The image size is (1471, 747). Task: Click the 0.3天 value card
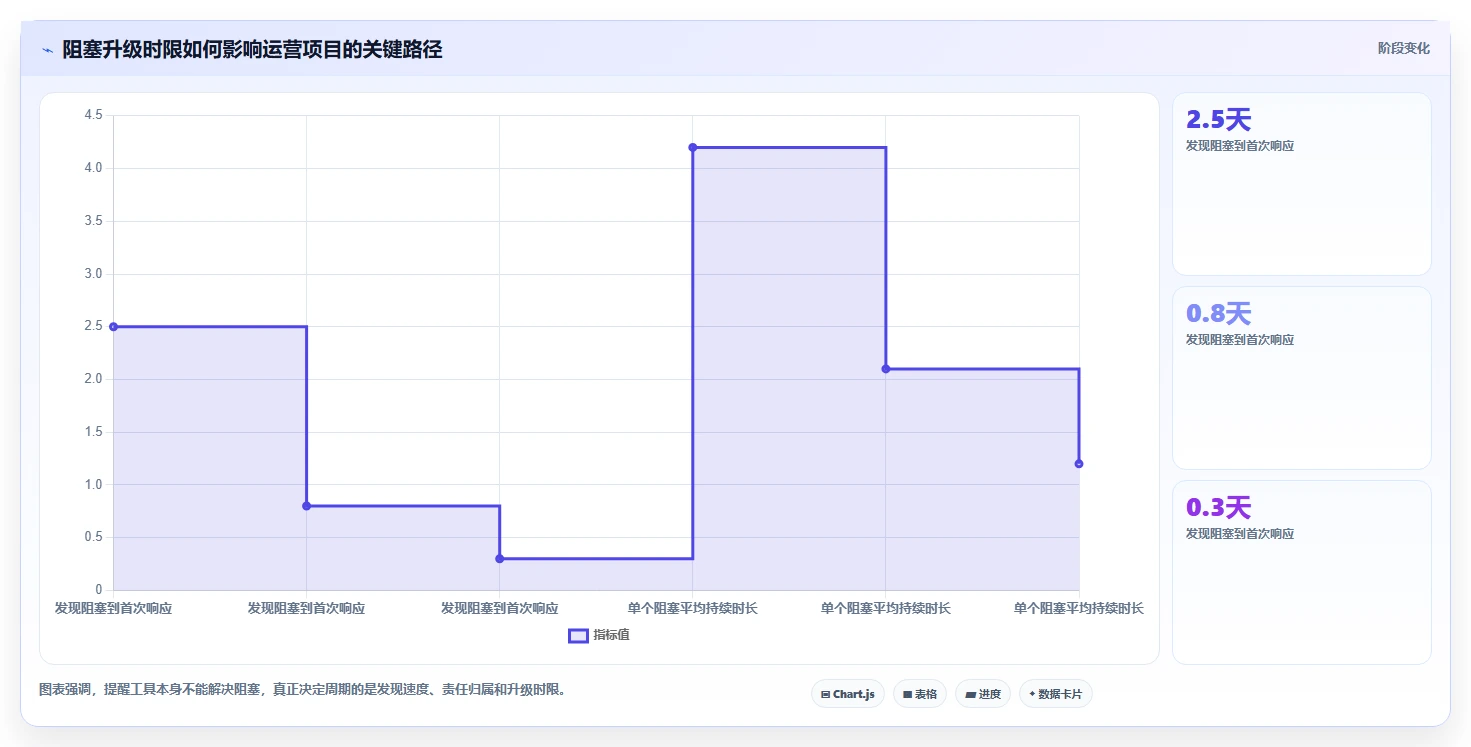click(1301, 572)
